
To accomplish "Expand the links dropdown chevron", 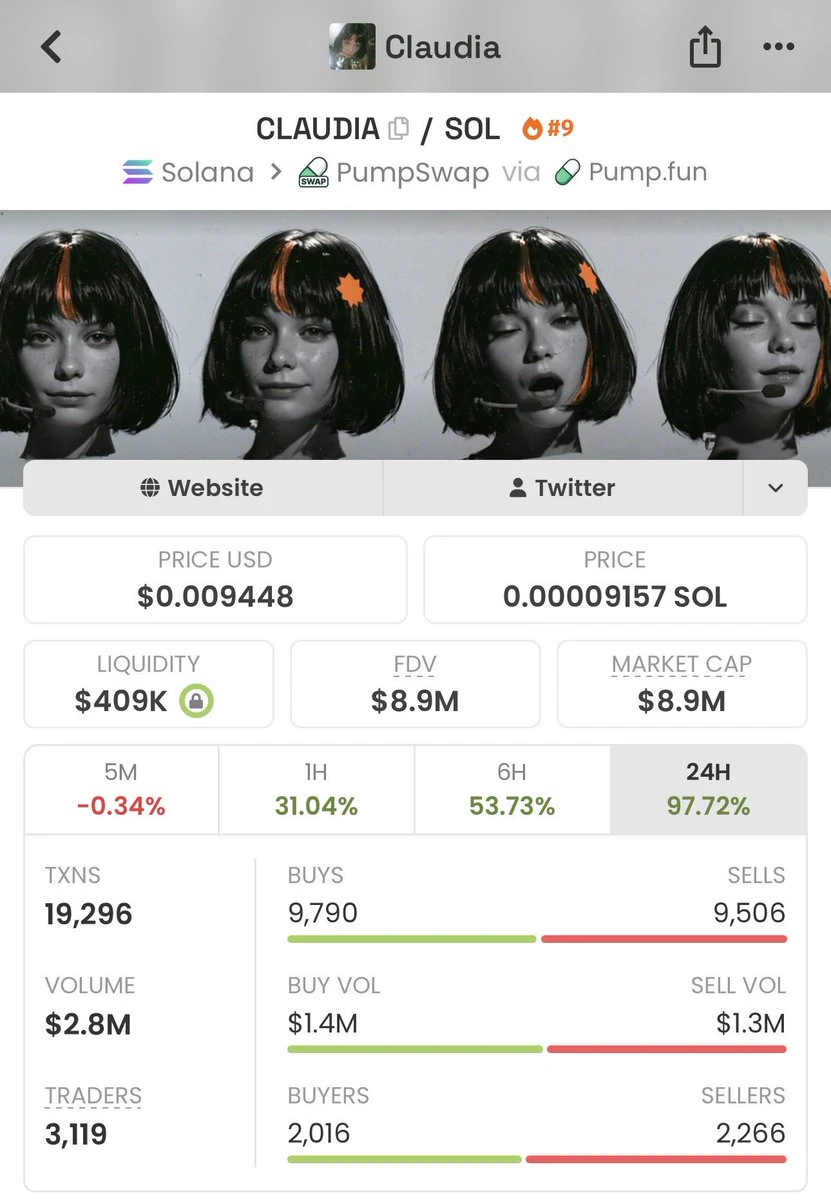I will pyautogui.click(x=775, y=488).
